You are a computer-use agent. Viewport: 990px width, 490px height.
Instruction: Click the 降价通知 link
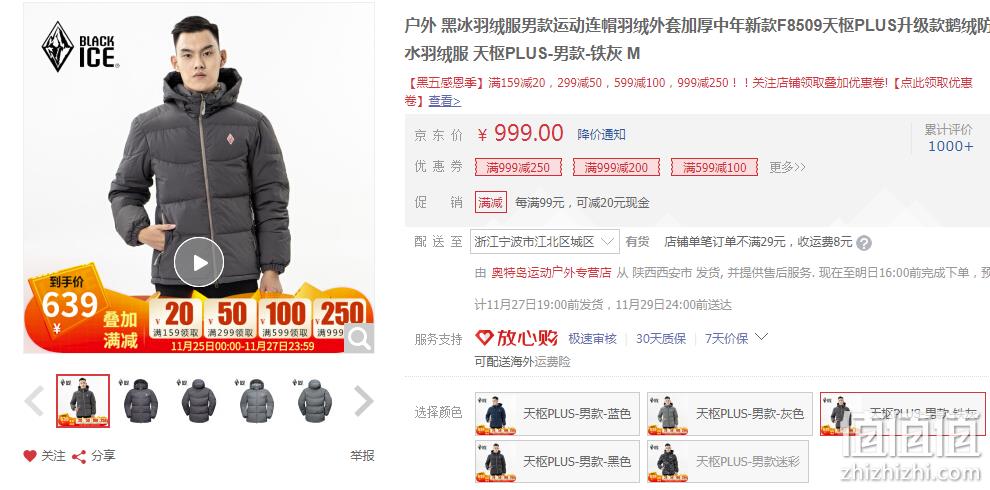pyautogui.click(x=601, y=134)
